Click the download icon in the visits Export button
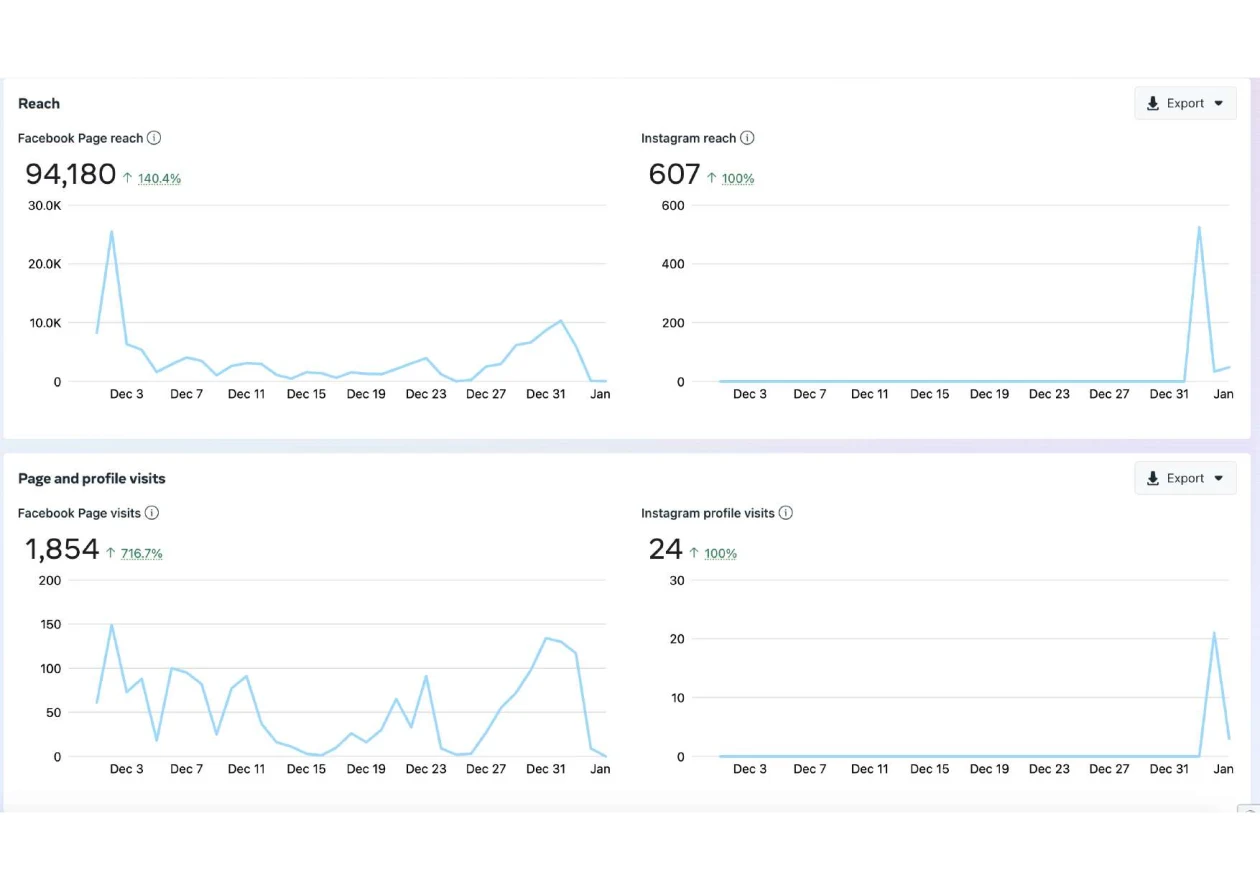The height and width of the screenshot is (890, 1260). click(1152, 478)
